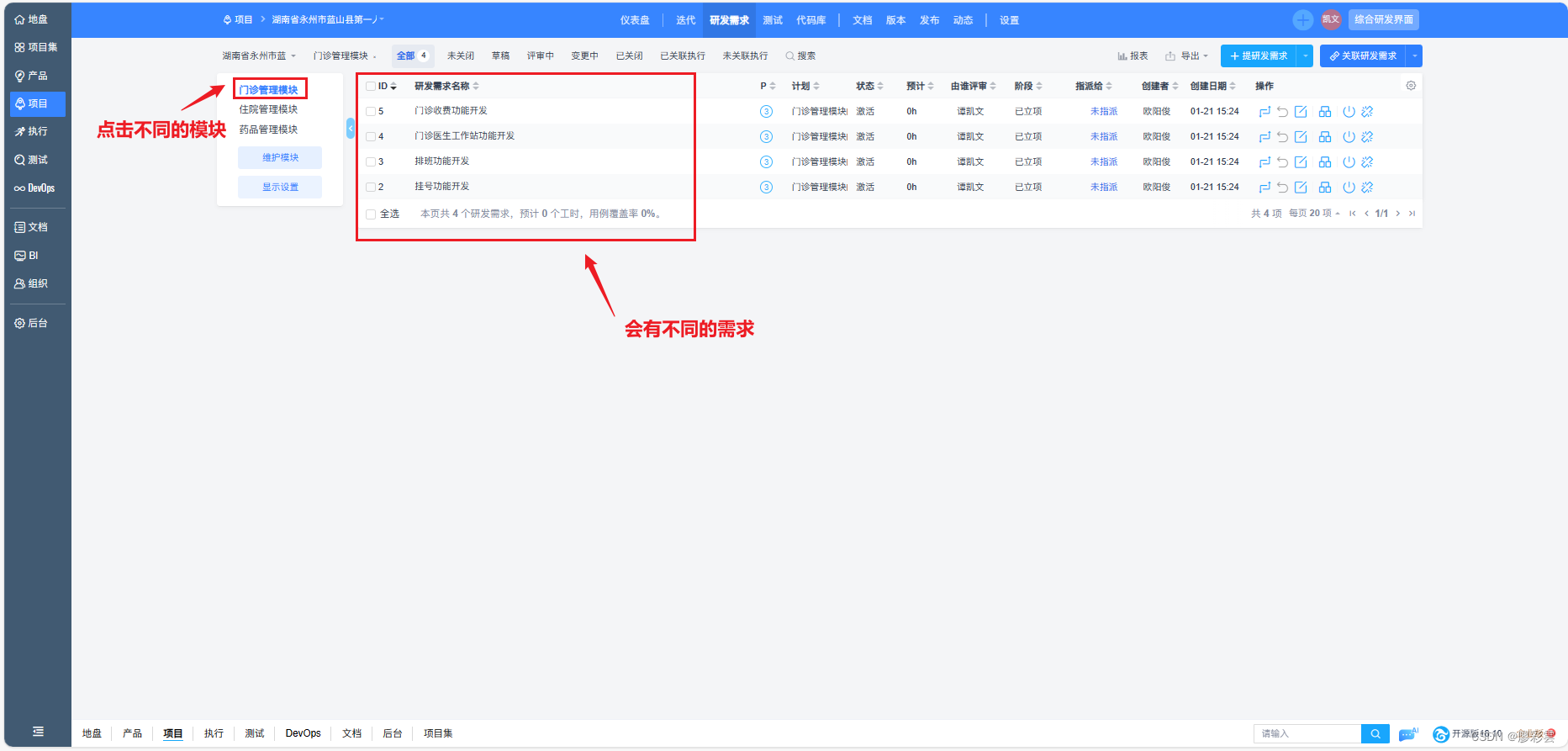Open the 湖南省永州市蓝 product dropdown
Screen dimensions: 1568x751
259,56
